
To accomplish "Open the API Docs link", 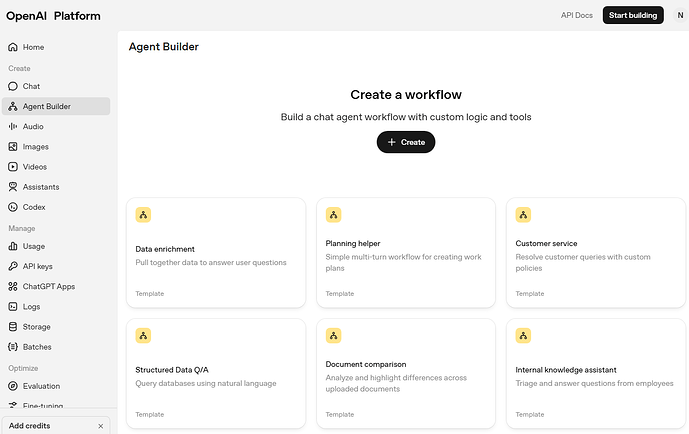I will (577, 15).
